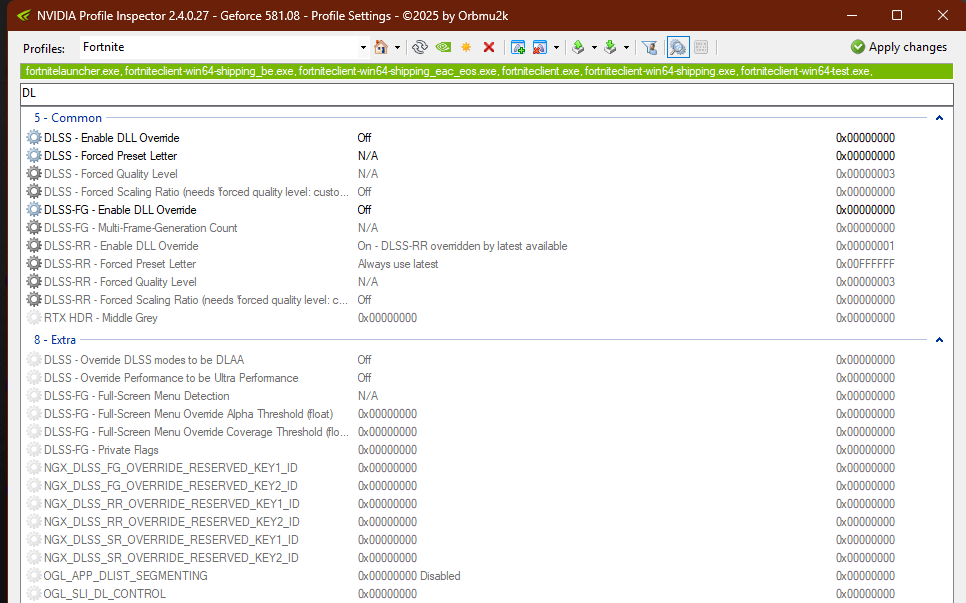Select DLSS-FG - Full-Screen Menu Detection row

point(487,396)
